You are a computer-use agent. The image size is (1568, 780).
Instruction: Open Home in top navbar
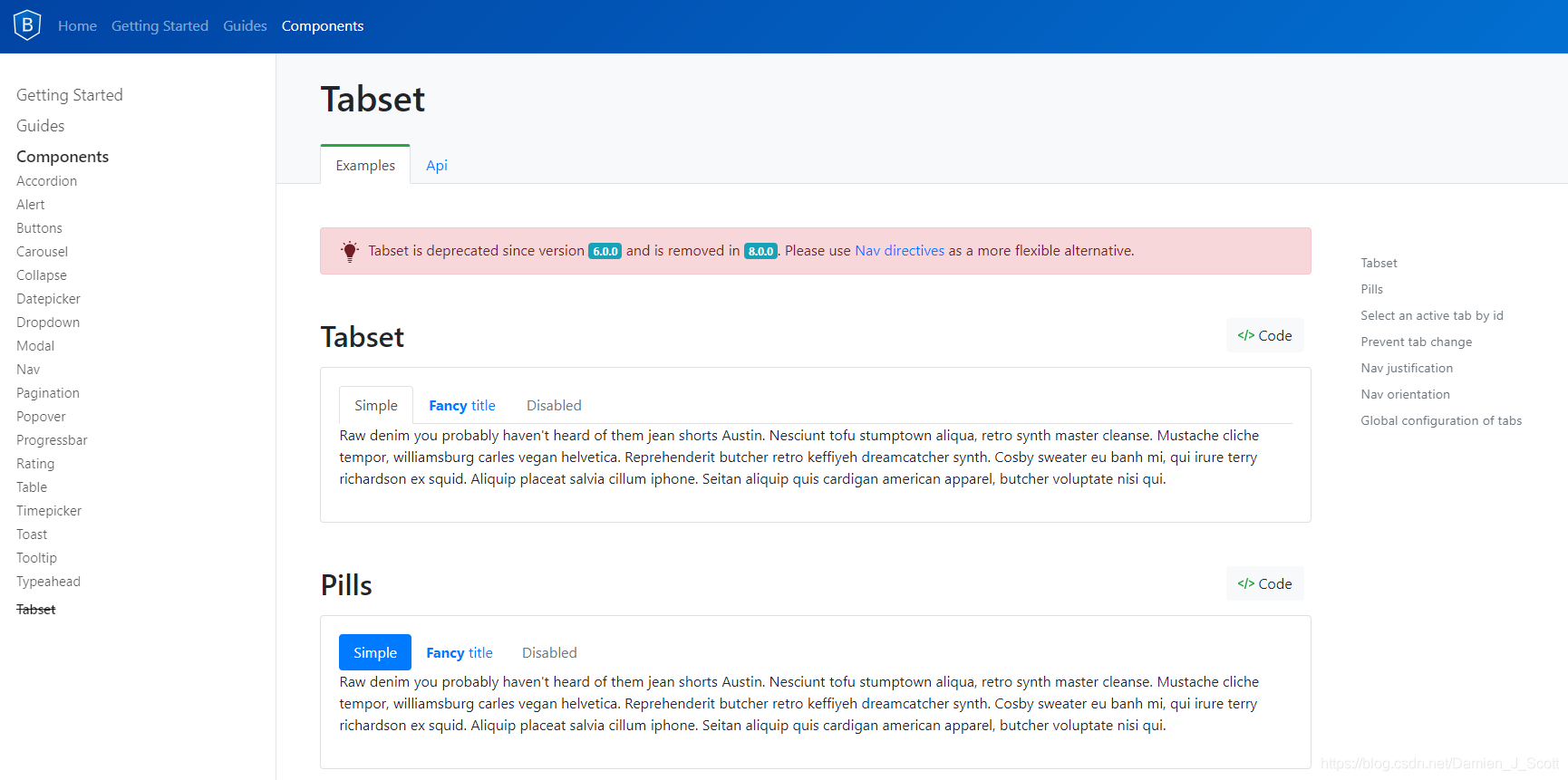coord(77,26)
